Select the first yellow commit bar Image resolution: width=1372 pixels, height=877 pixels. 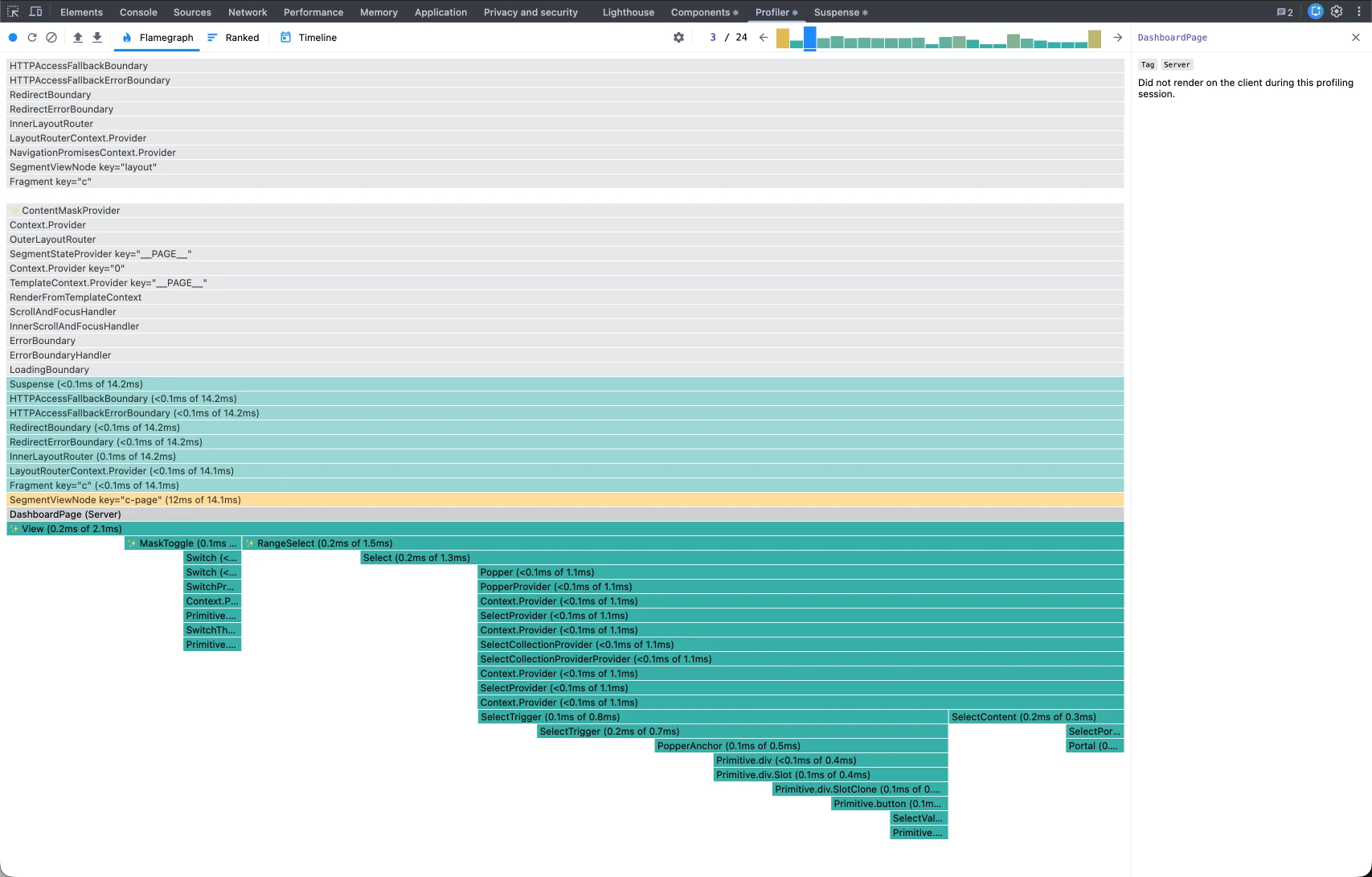click(782, 39)
